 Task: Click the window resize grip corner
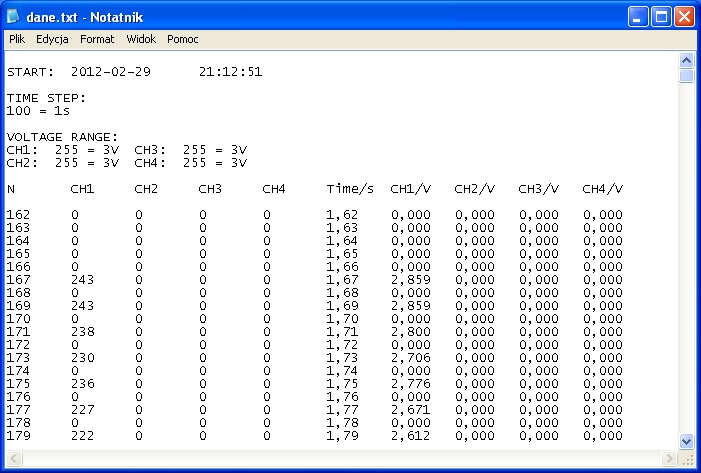[688, 459]
